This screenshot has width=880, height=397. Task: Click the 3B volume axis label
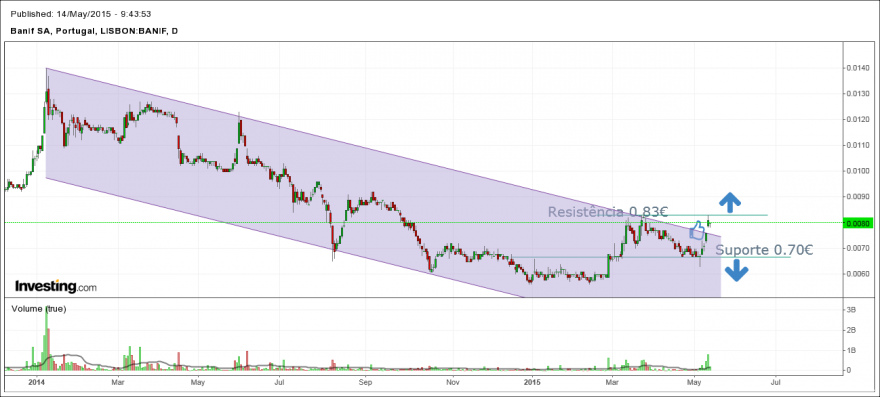851,310
